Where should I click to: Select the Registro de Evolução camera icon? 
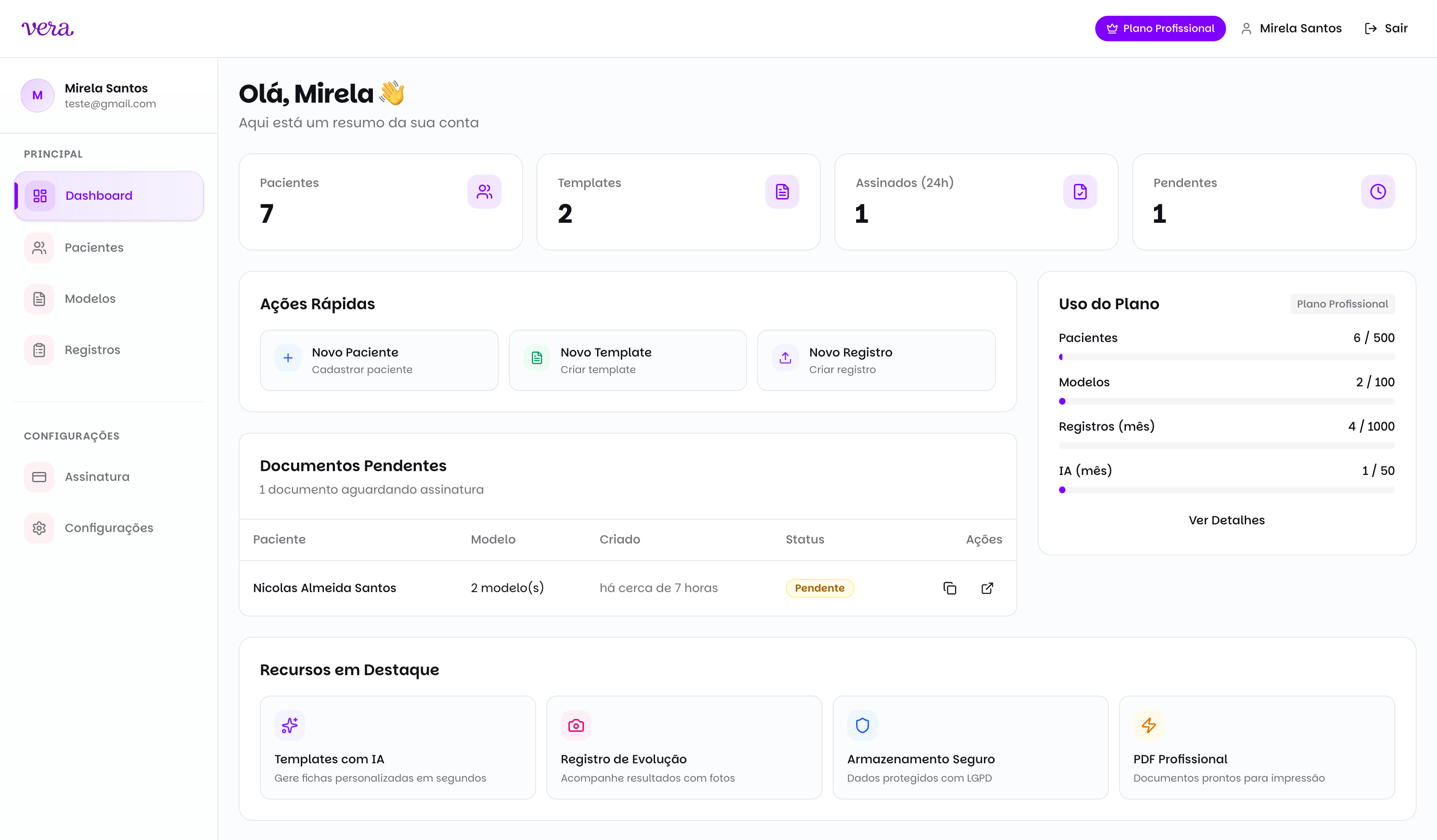pyautogui.click(x=575, y=725)
